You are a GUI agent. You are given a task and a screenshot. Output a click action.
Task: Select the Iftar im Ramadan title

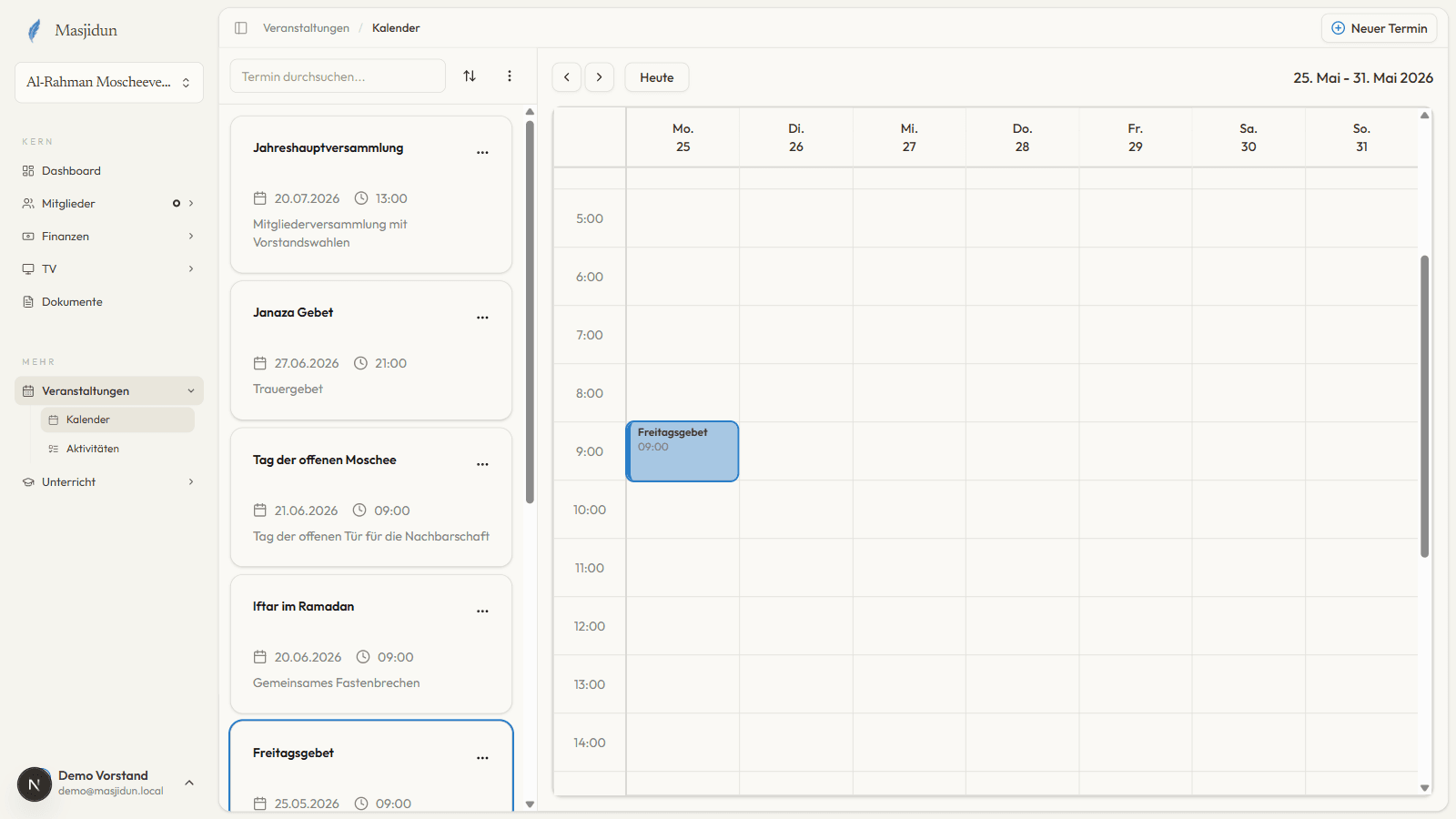click(304, 606)
